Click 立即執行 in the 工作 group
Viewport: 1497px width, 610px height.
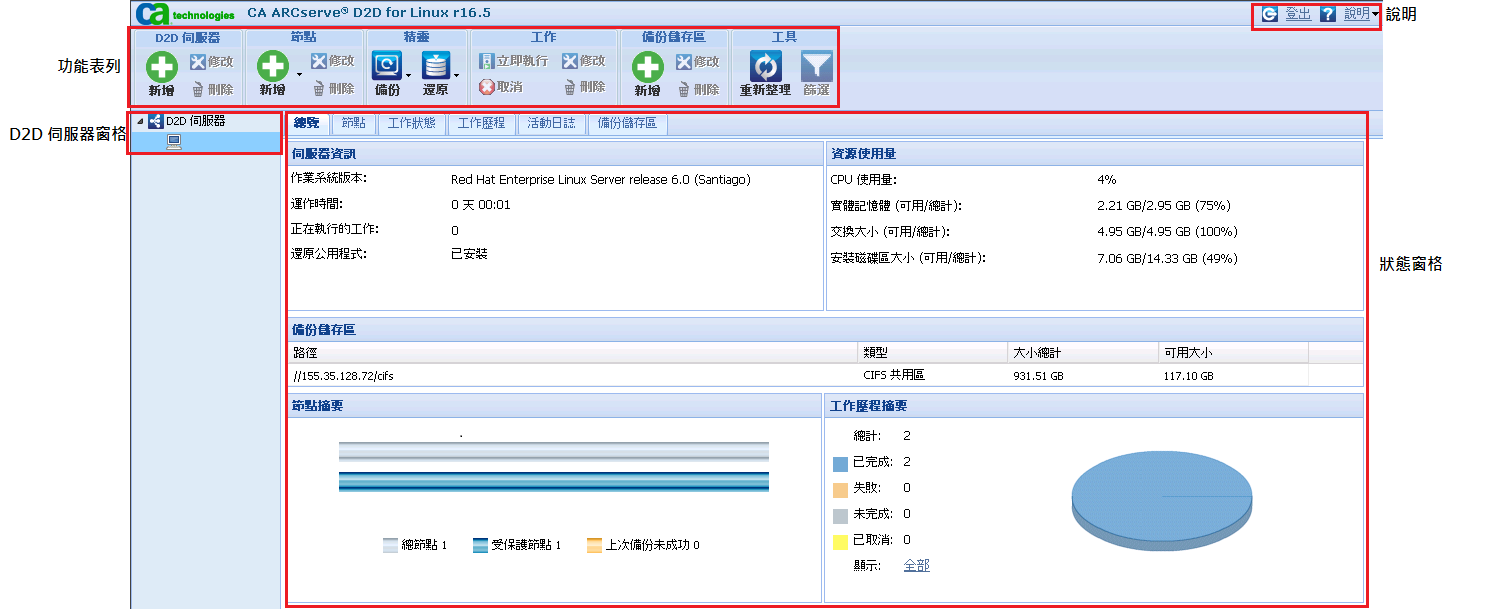513,61
